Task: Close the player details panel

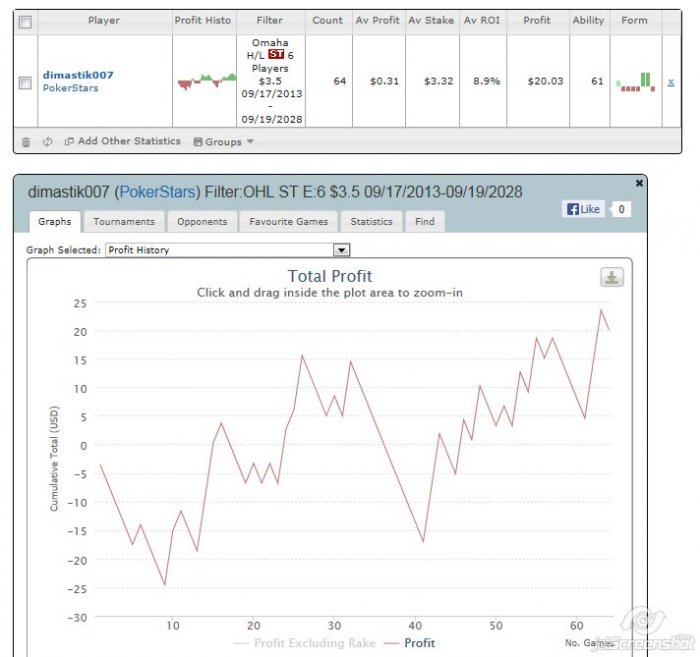Action: [639, 183]
